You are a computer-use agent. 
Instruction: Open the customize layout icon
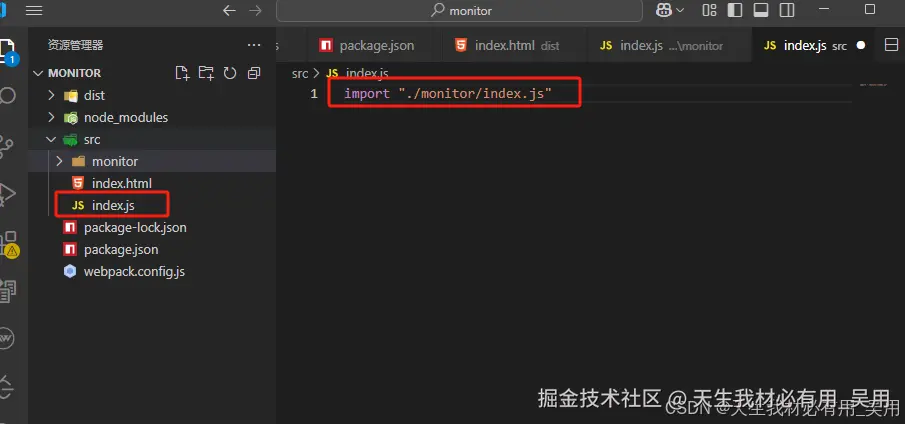click(x=709, y=10)
